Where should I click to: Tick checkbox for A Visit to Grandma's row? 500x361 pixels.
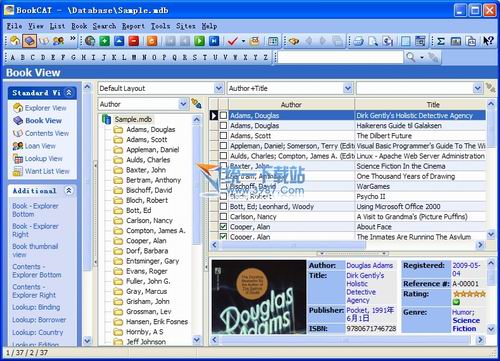click(x=223, y=216)
